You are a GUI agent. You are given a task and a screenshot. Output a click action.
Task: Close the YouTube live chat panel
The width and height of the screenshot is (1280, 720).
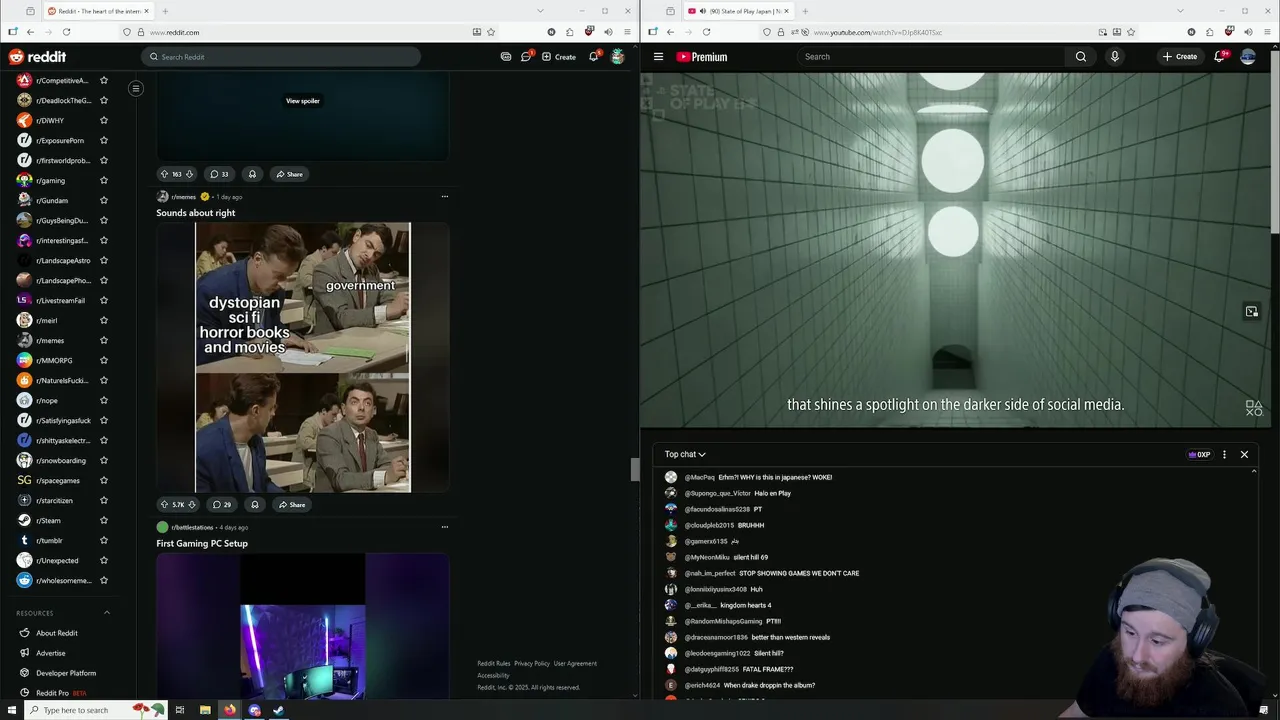coord(1244,455)
